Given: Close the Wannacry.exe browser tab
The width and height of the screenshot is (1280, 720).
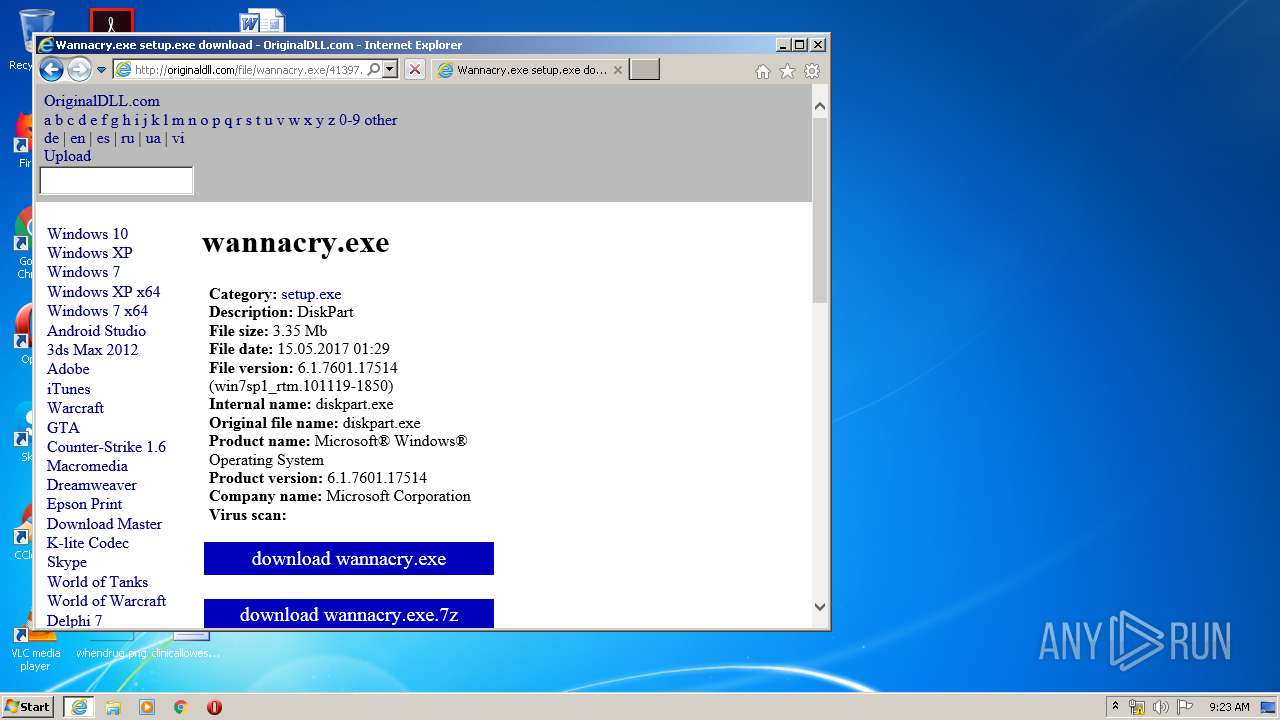Looking at the screenshot, I should (x=618, y=70).
